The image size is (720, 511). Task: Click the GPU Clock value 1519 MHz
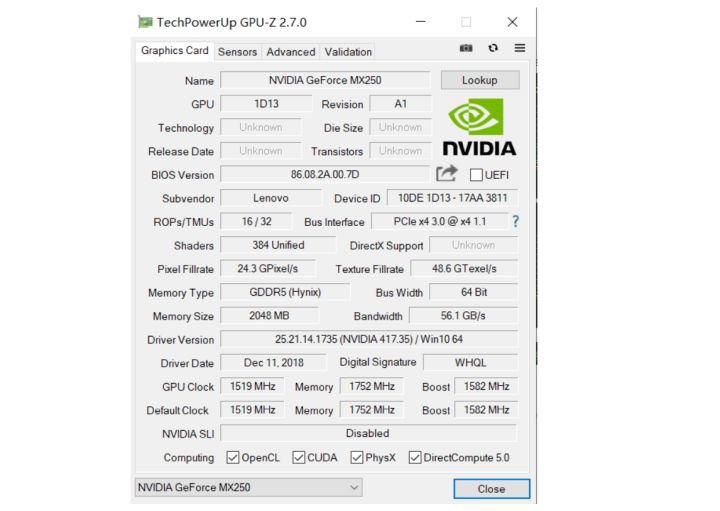(253, 386)
